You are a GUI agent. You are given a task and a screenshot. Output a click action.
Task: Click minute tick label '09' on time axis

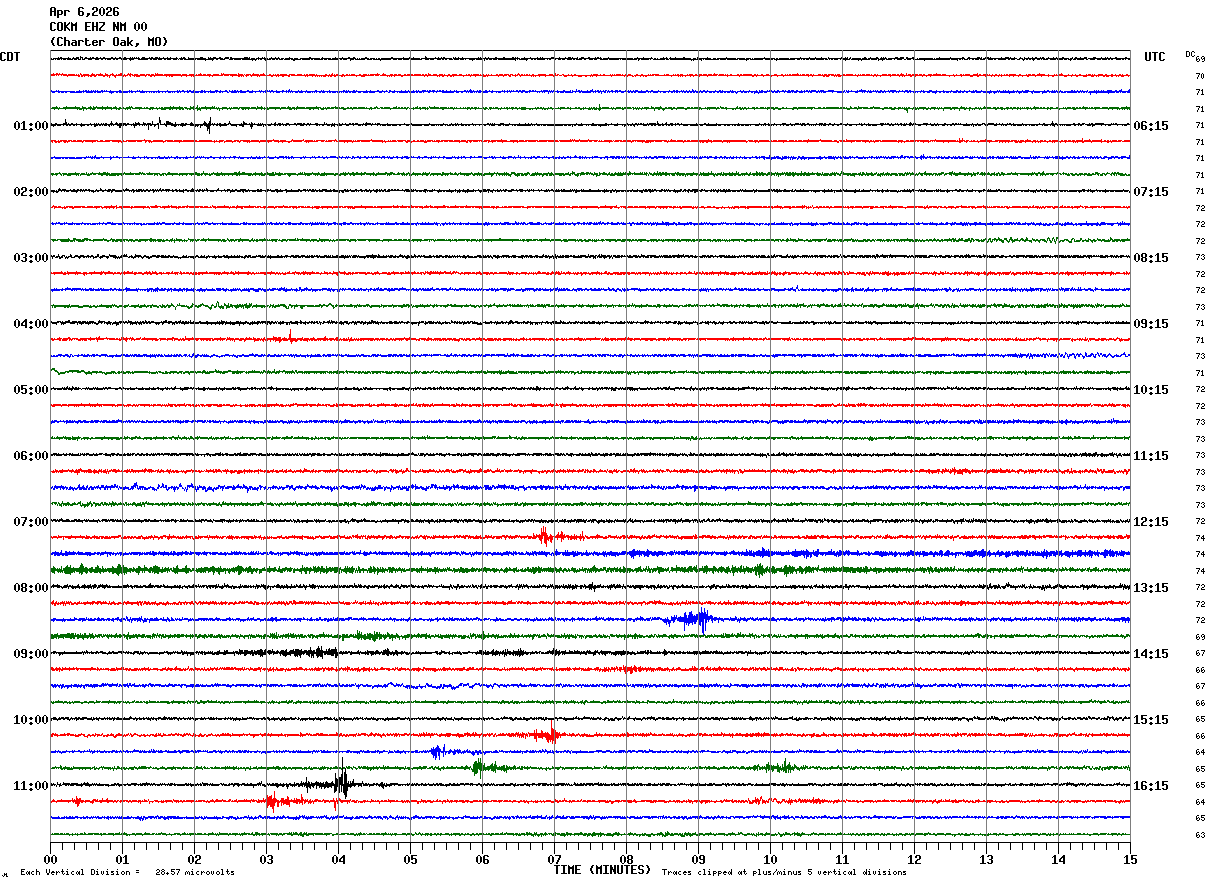coord(699,859)
